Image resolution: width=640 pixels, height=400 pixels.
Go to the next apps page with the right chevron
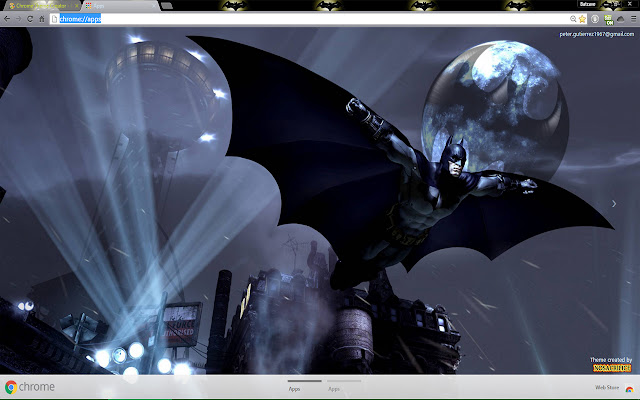(x=614, y=203)
